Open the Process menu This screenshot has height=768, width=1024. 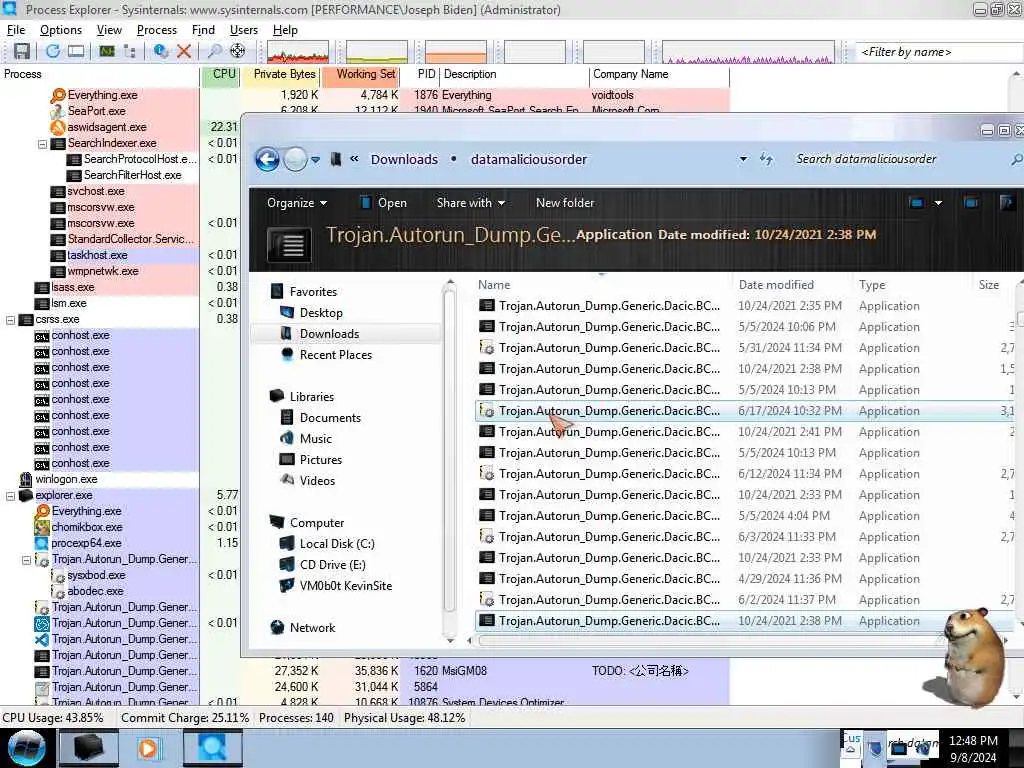[x=157, y=30]
